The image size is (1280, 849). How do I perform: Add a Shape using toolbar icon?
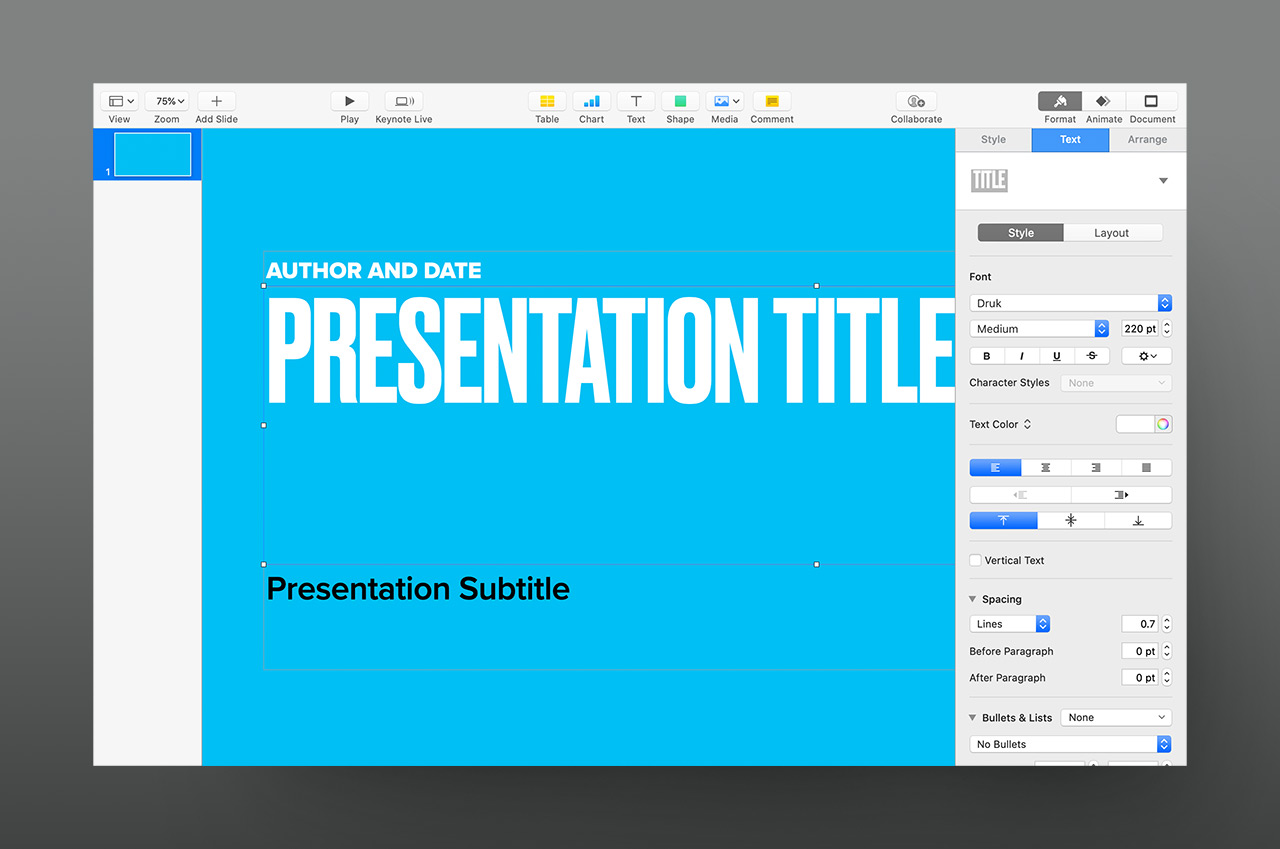[x=680, y=101]
